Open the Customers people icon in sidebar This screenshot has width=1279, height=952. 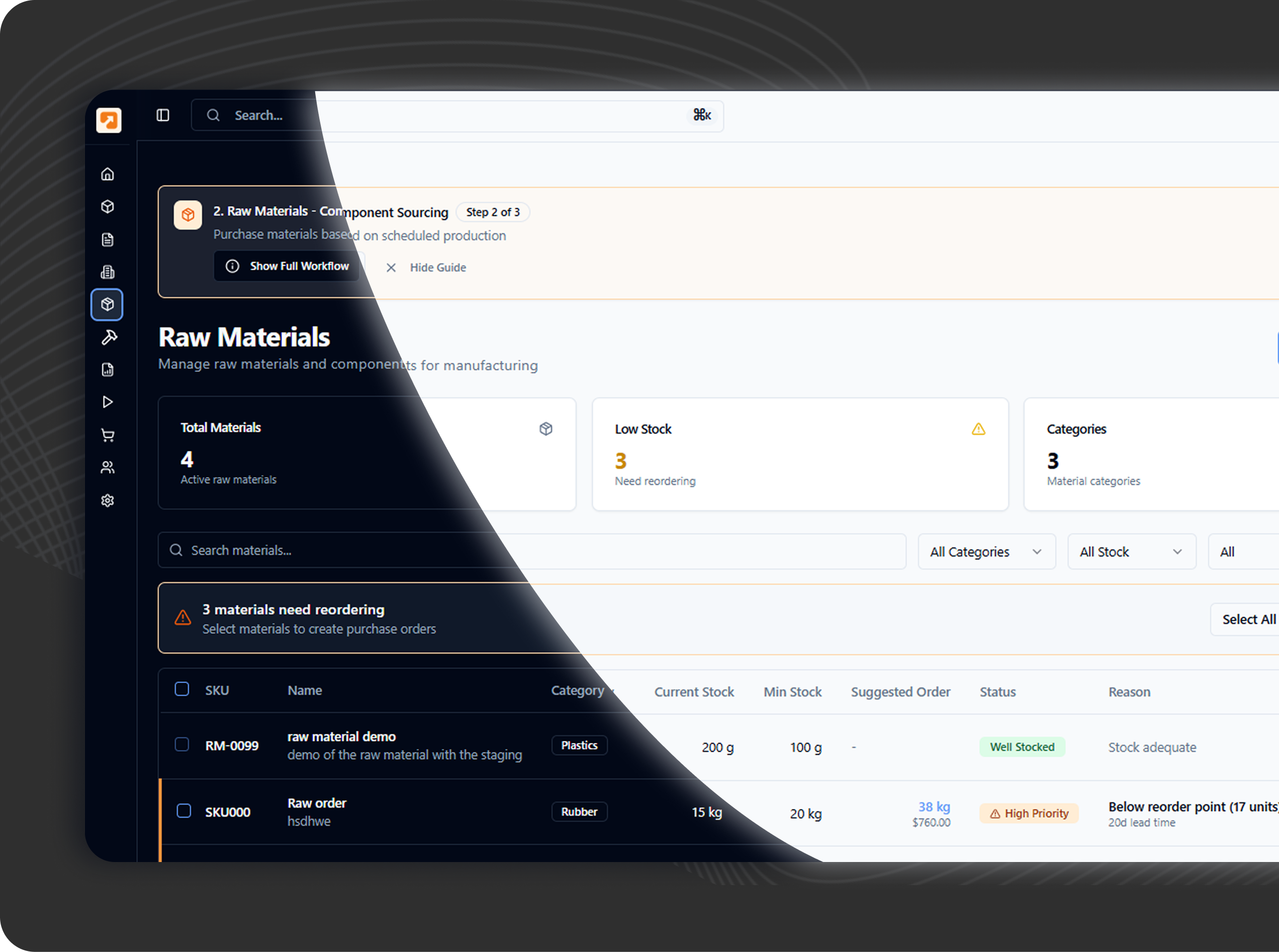point(107,467)
